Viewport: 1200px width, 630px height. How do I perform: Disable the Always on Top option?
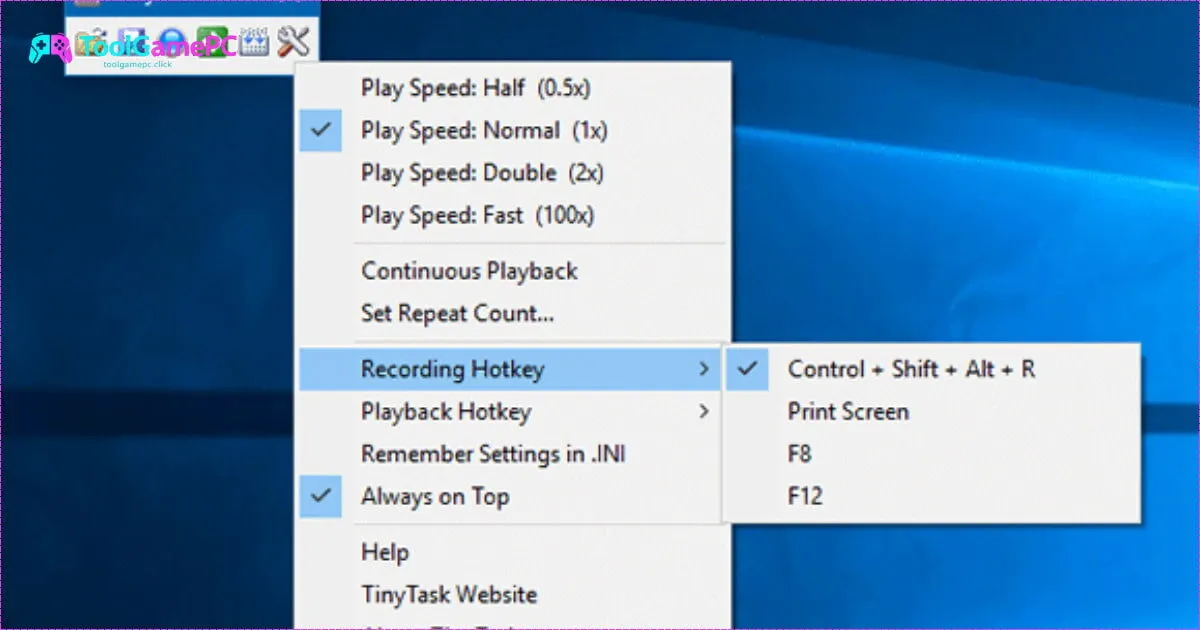[435, 496]
